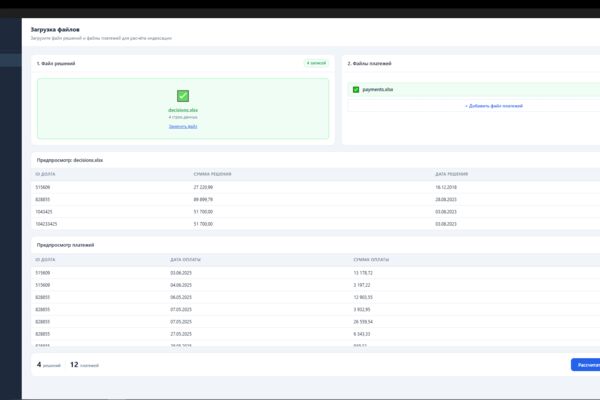Click the 'ДАТА ОПЛАТЫ' column header
The height and width of the screenshot is (400, 600).
point(185,260)
